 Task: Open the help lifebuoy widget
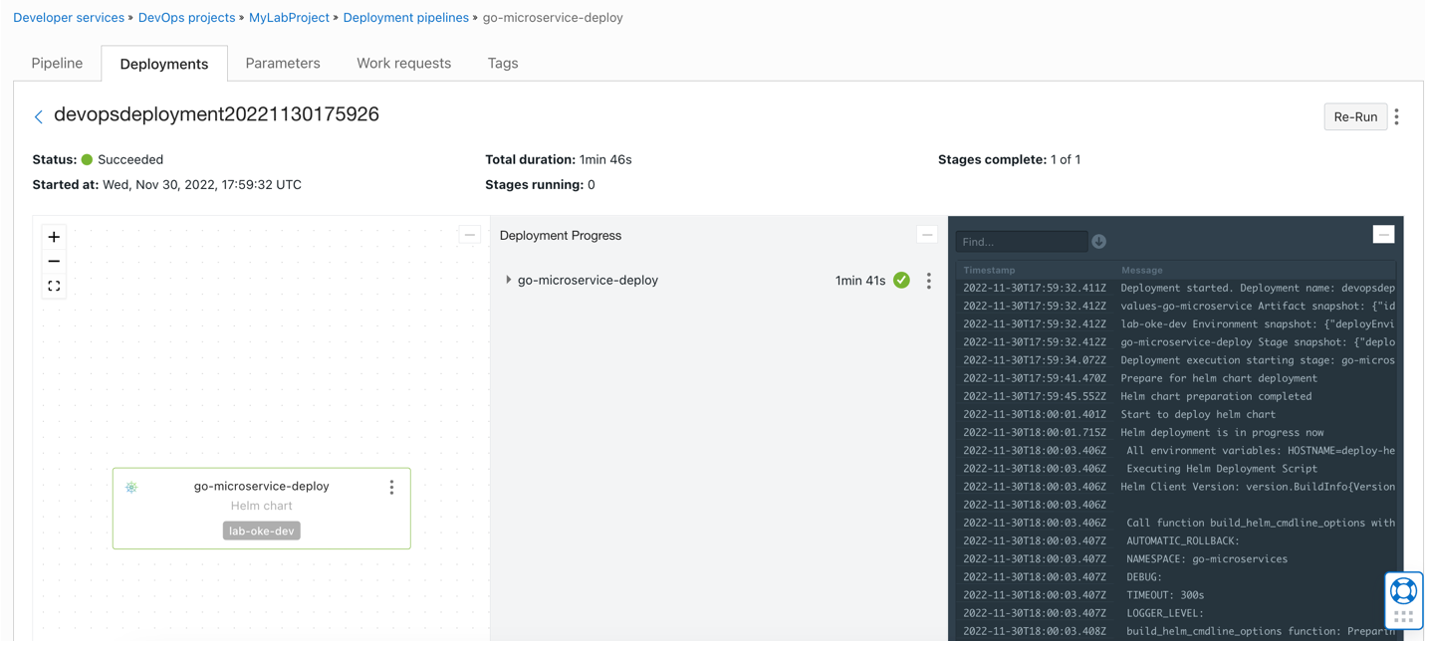pos(1403,591)
